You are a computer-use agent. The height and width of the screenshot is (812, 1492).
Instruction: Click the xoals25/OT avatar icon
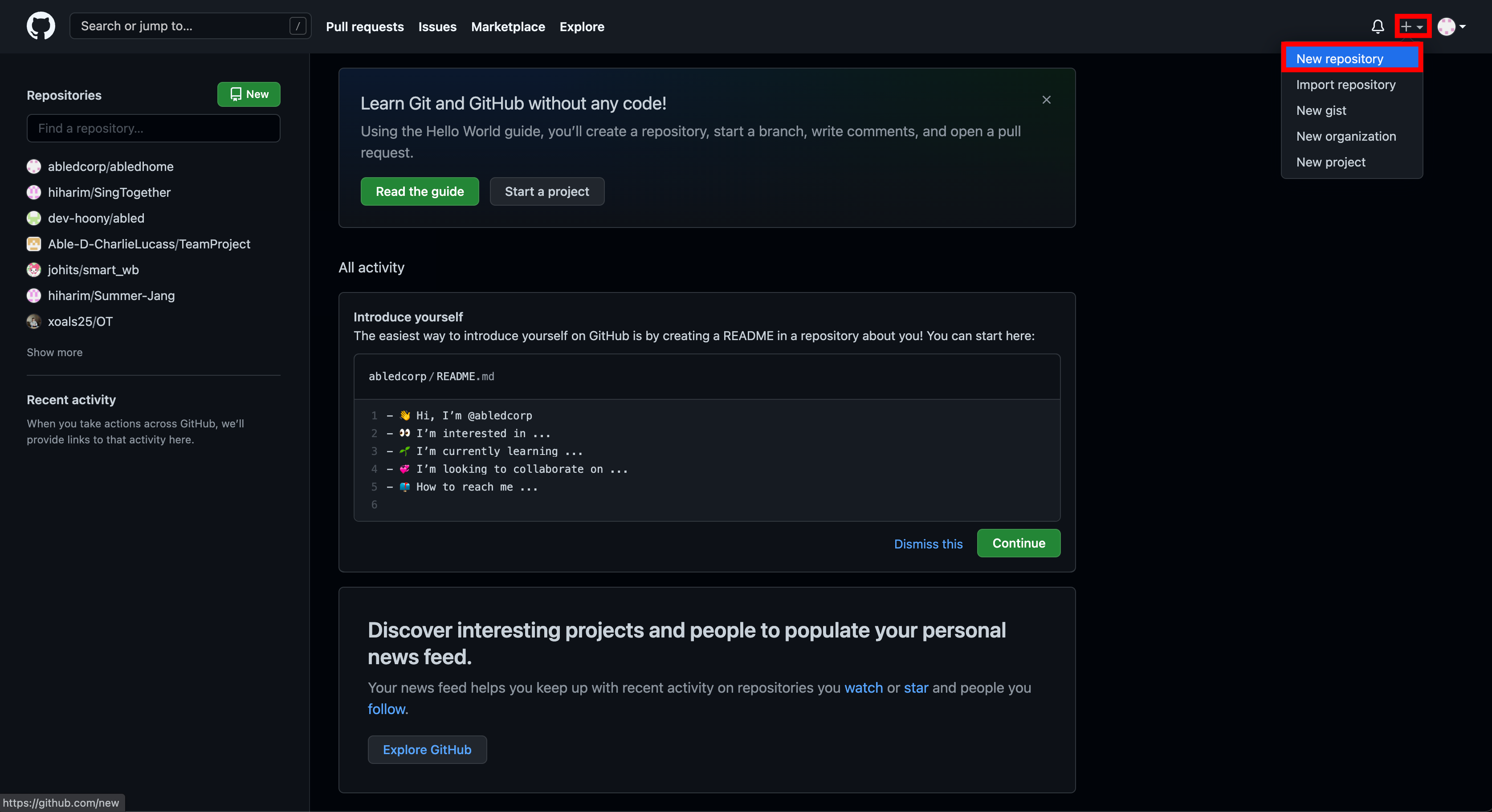(x=34, y=322)
